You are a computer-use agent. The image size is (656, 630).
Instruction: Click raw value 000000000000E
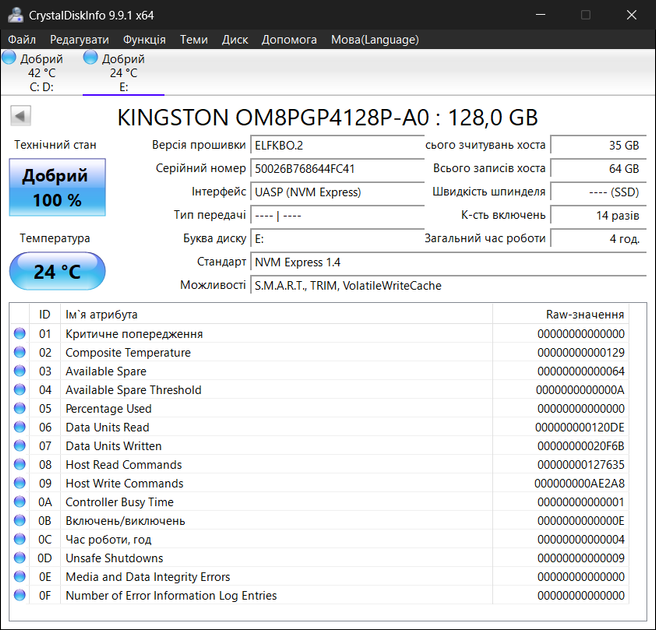click(x=581, y=521)
